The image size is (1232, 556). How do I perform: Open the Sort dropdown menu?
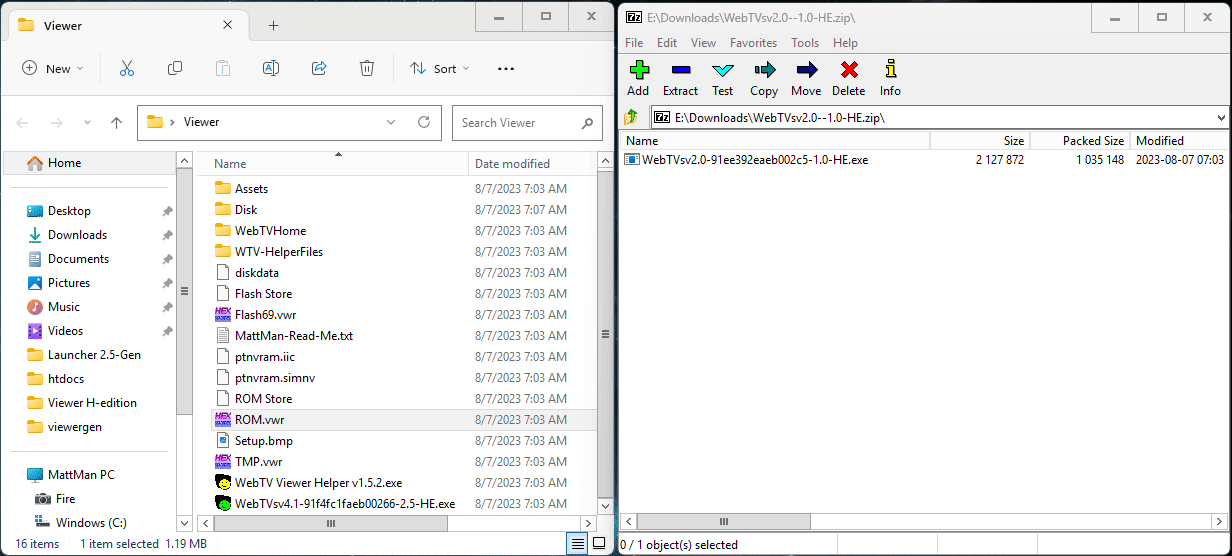click(439, 68)
